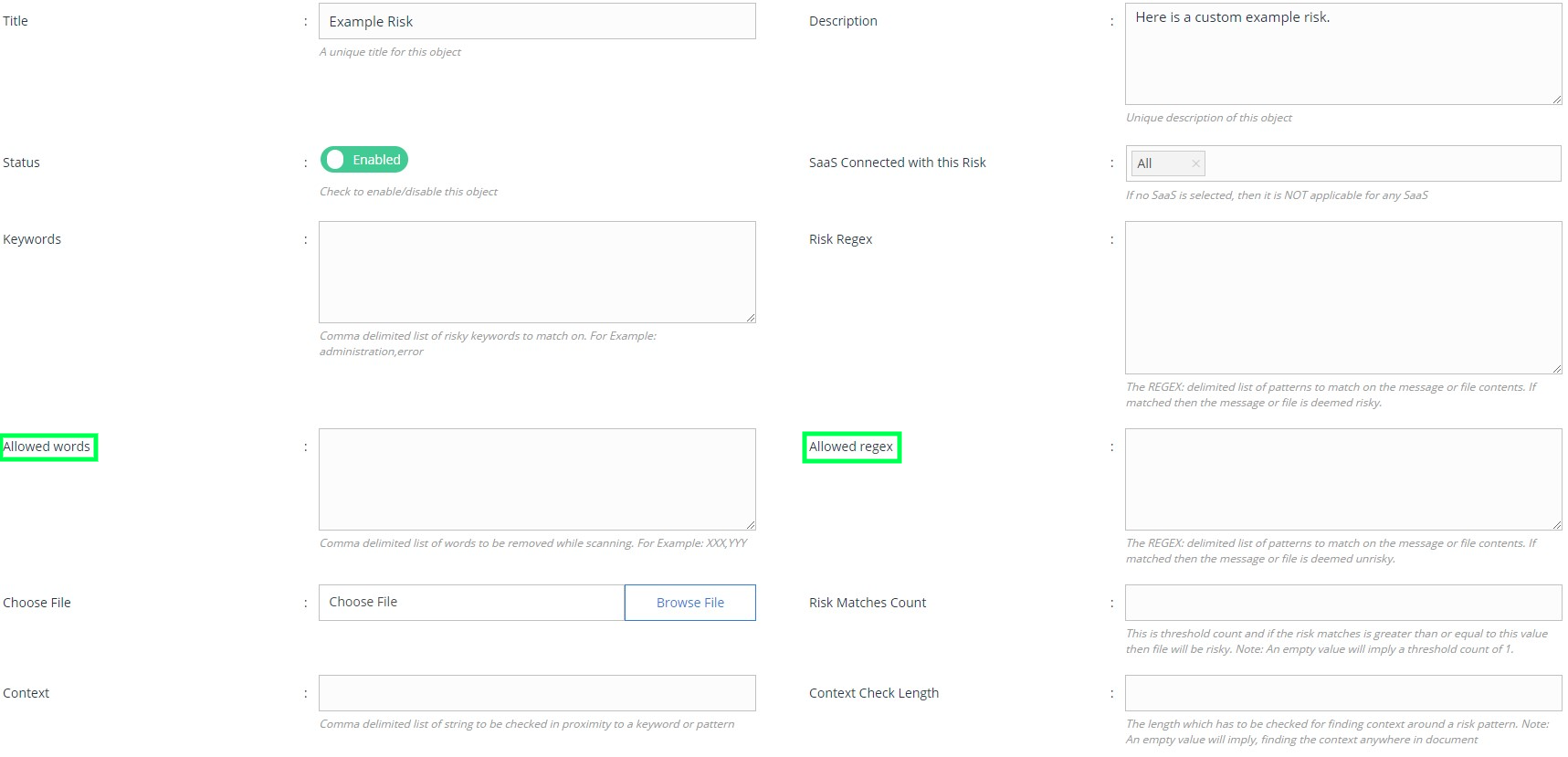The width and height of the screenshot is (1568, 757).
Task: Click the Risk Regex resize handle
Action: tap(1556, 368)
